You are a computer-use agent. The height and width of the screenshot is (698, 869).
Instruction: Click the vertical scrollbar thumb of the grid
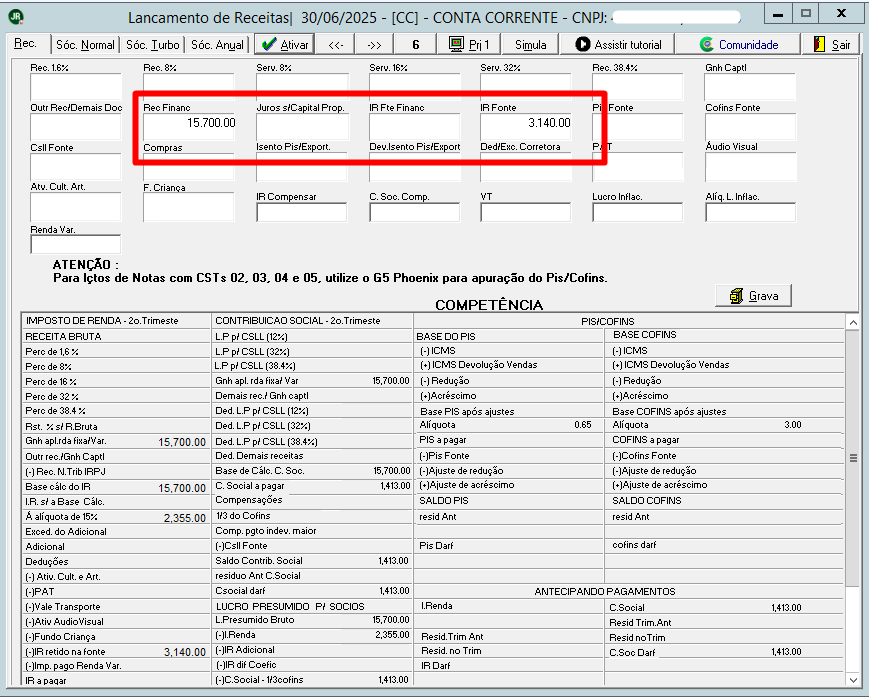tap(853, 458)
